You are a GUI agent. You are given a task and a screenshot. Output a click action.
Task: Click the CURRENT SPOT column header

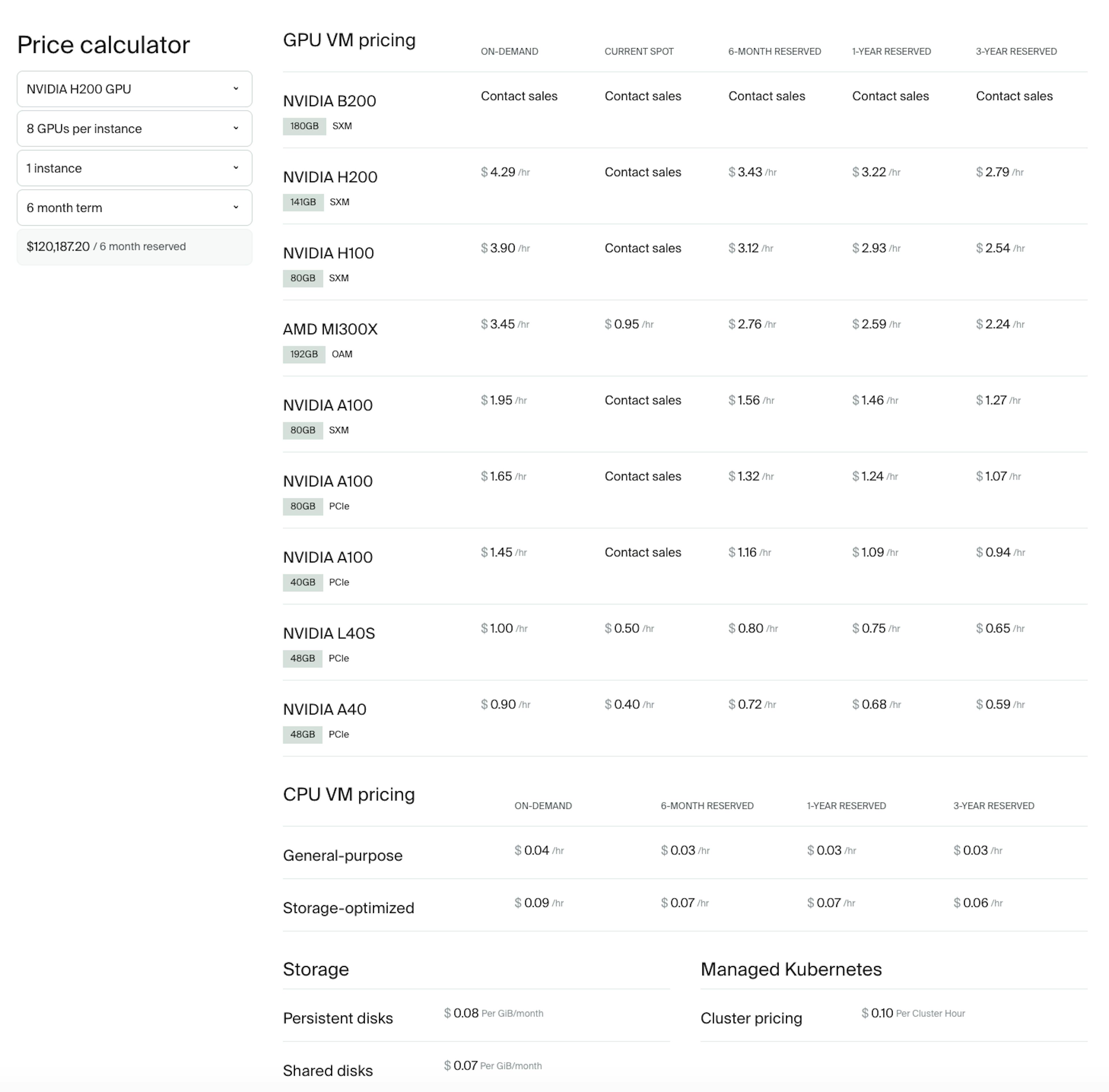[x=639, y=52]
